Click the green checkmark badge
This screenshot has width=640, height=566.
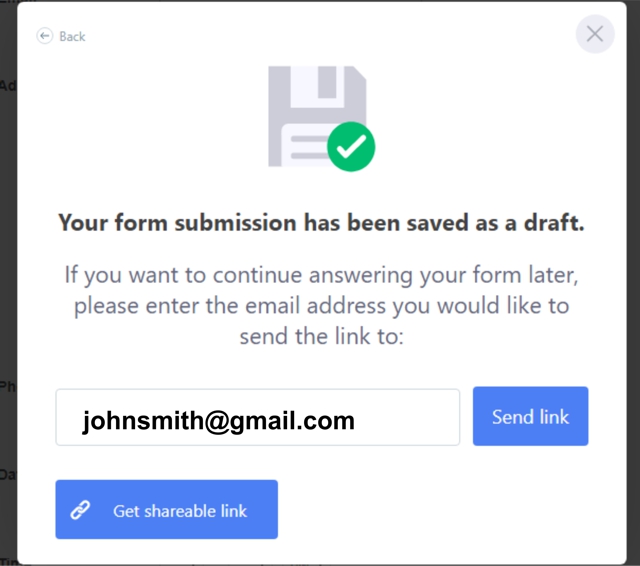(x=351, y=147)
